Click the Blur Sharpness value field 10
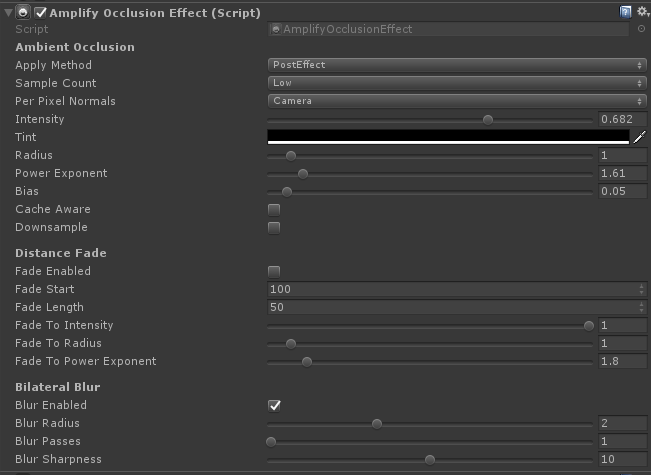This screenshot has height=475, width=651. click(x=622, y=459)
